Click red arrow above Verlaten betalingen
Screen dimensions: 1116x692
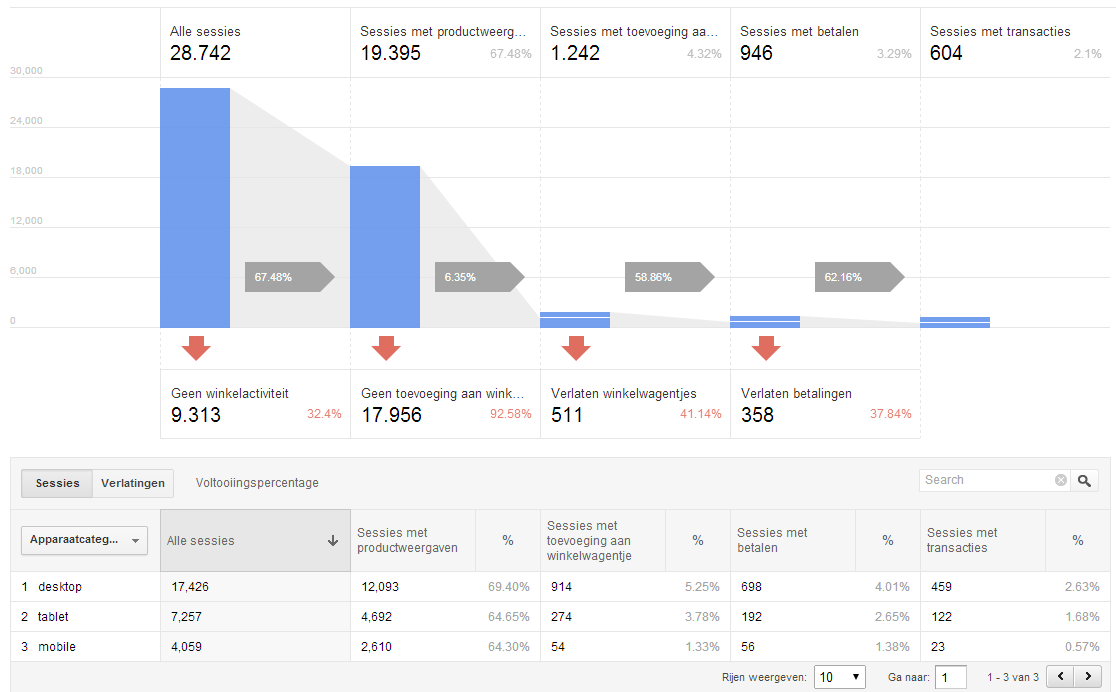pyautogui.click(x=766, y=348)
